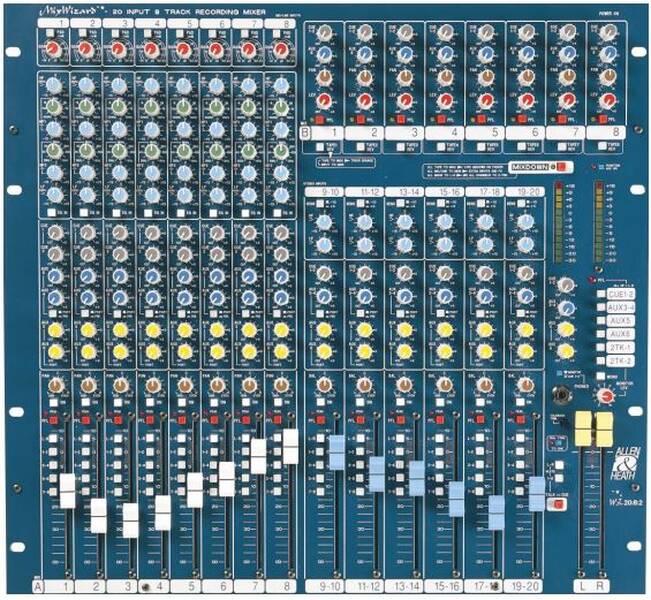Adjust channel 6 lower yellow aux knob
Image resolution: width=651 pixels, height=600 pixels.
(x=217, y=352)
